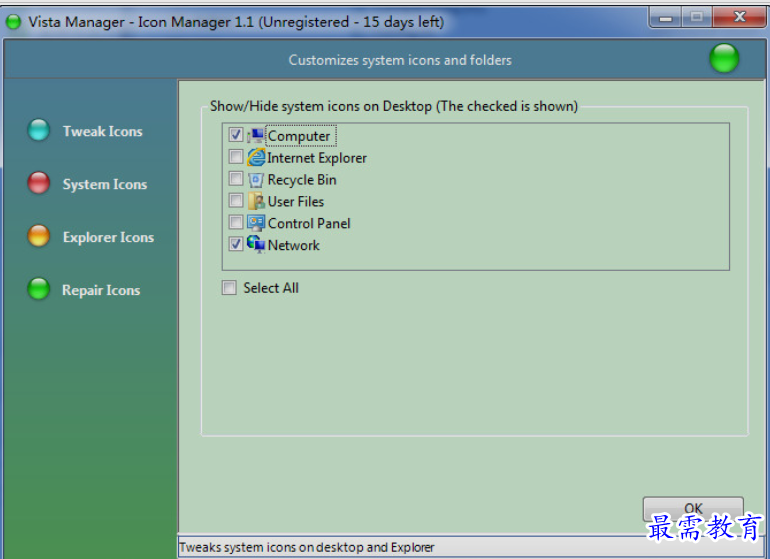Click the Network globe icon in list

256,244
